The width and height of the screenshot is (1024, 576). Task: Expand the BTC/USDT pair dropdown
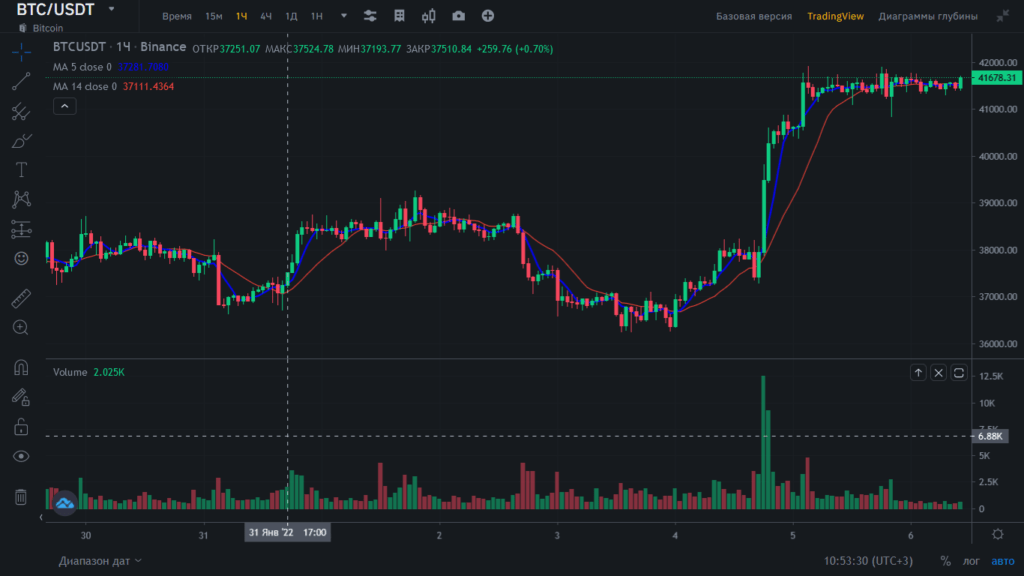pos(108,9)
